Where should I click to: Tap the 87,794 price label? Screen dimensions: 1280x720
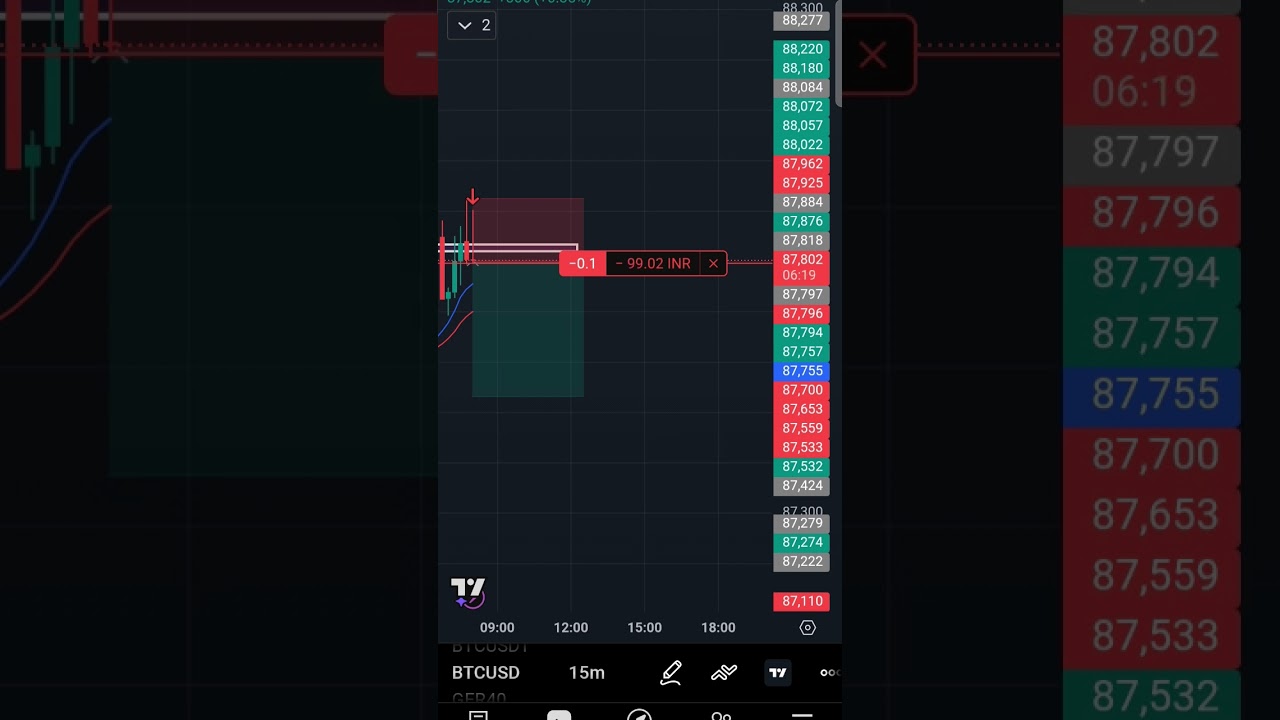click(x=802, y=332)
